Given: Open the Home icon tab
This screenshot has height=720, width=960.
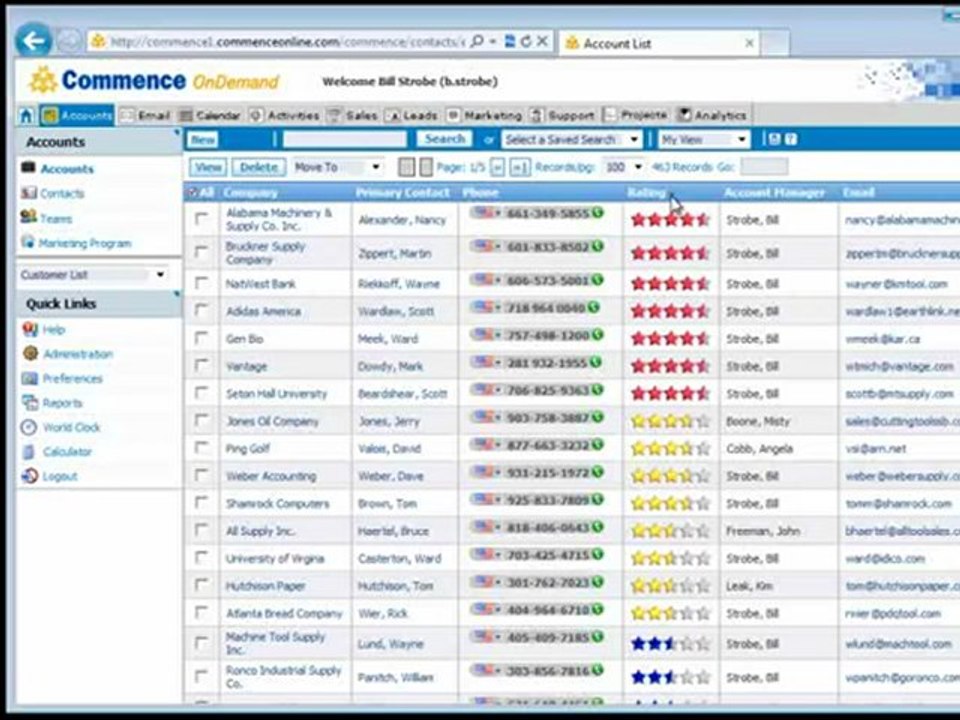Looking at the screenshot, I should point(26,115).
